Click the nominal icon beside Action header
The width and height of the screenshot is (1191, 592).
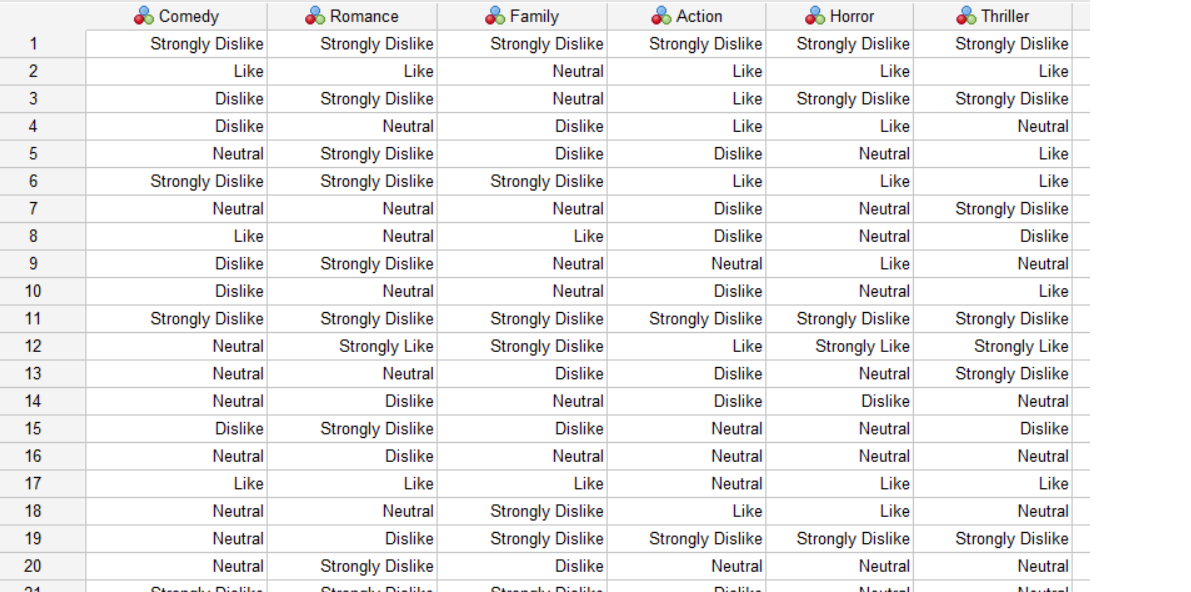661,16
